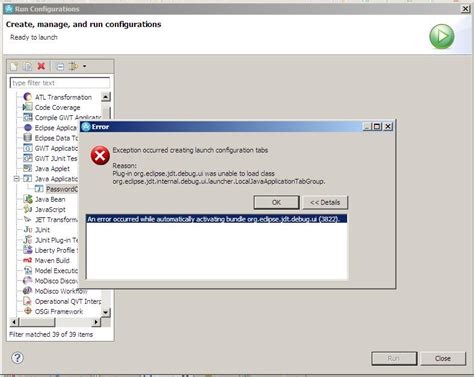Click OK in the Error dialog
The height and width of the screenshot is (377, 474).
(x=276, y=202)
